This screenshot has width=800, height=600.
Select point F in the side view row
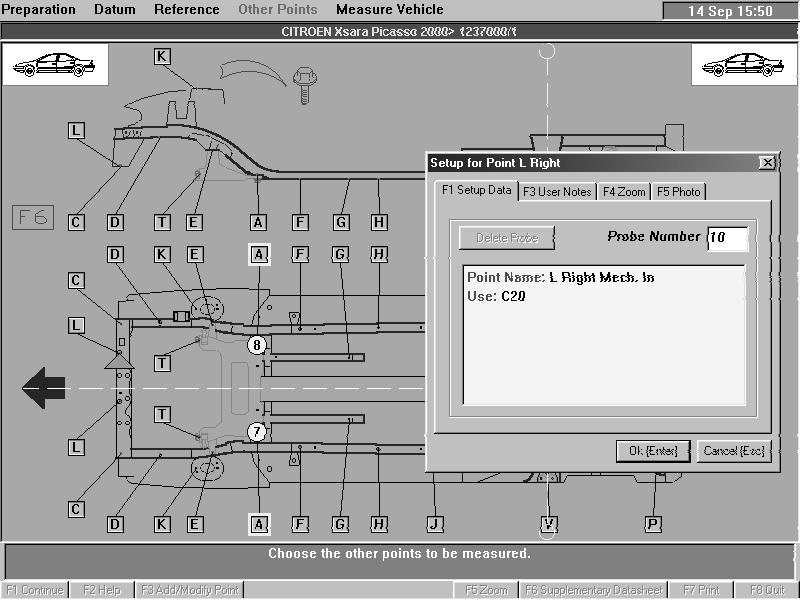click(300, 222)
